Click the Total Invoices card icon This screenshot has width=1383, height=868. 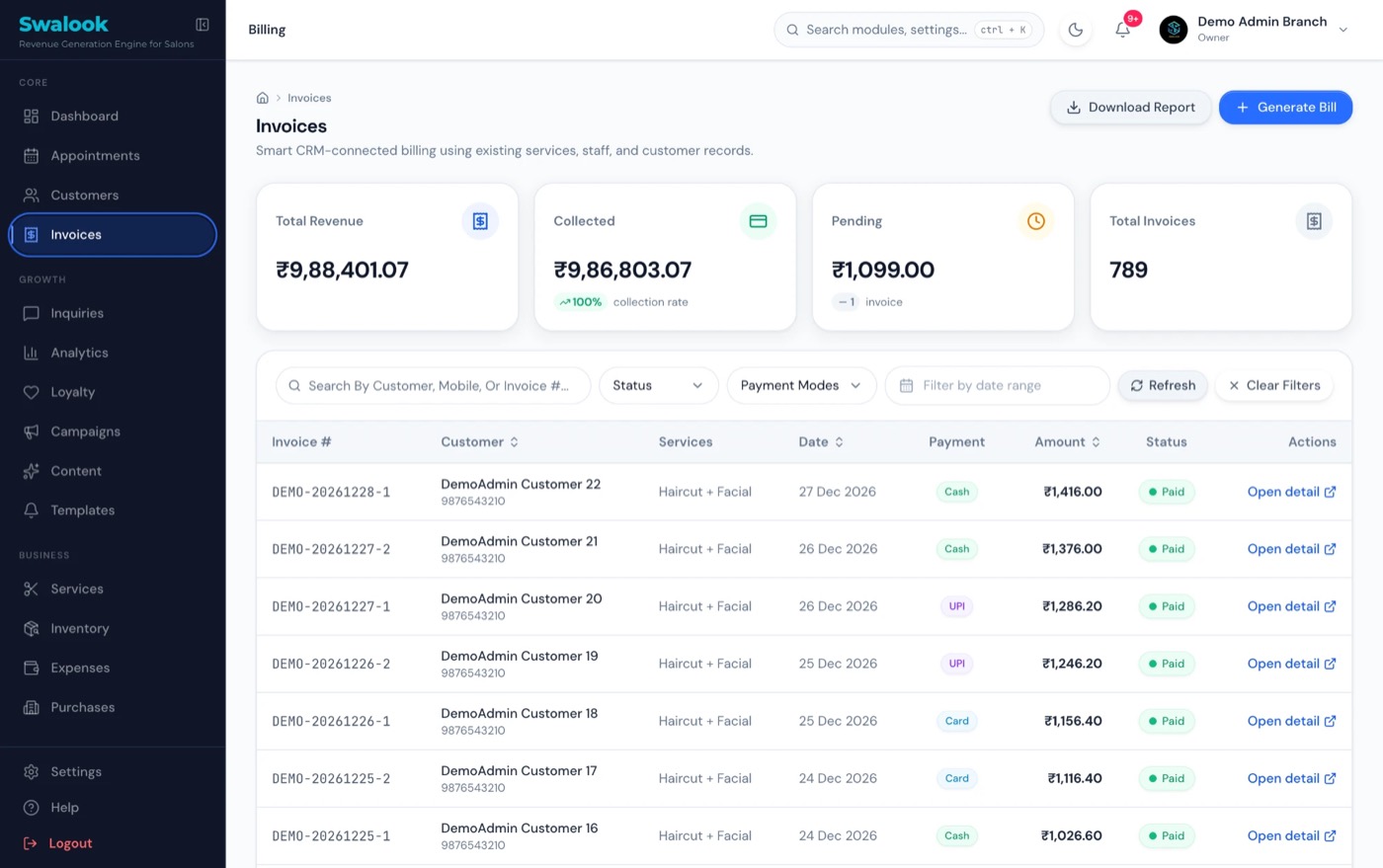pyautogui.click(x=1314, y=221)
